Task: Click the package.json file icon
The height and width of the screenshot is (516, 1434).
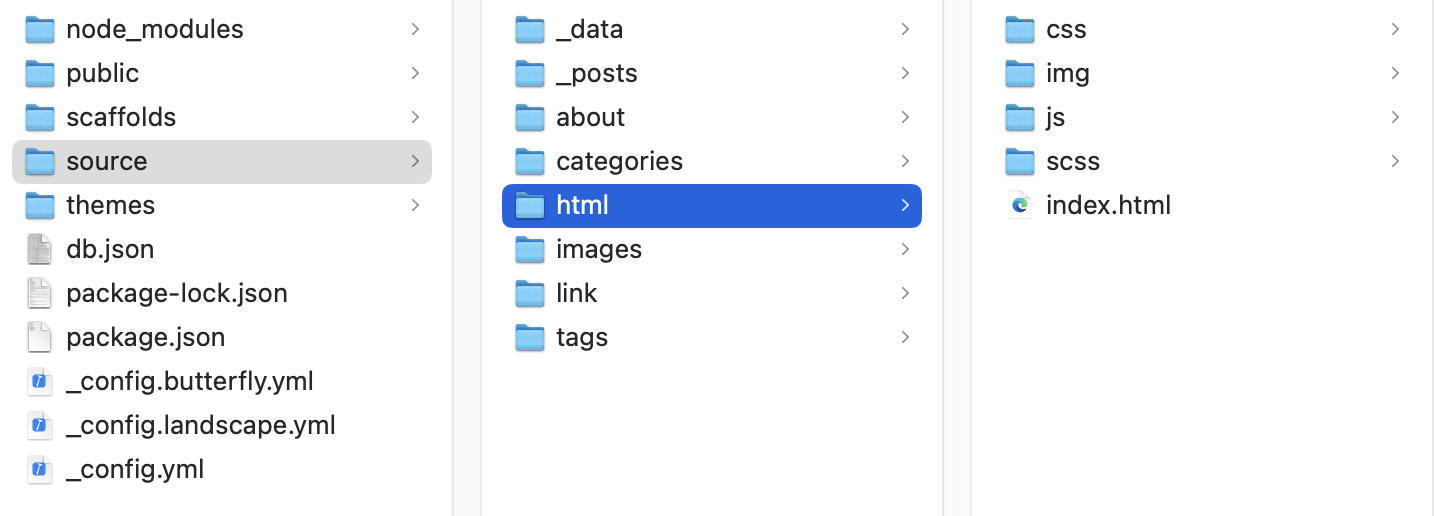Action: (39, 337)
